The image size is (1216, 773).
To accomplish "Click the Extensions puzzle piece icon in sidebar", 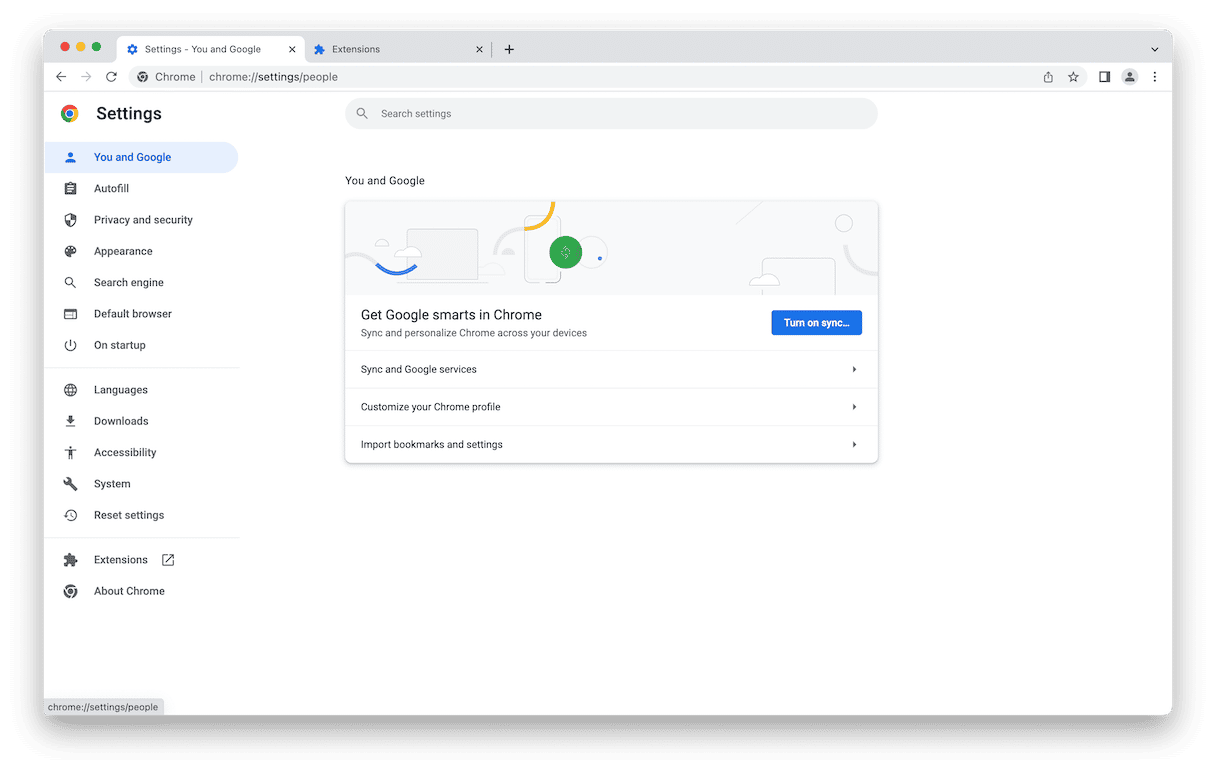I will tap(70, 560).
